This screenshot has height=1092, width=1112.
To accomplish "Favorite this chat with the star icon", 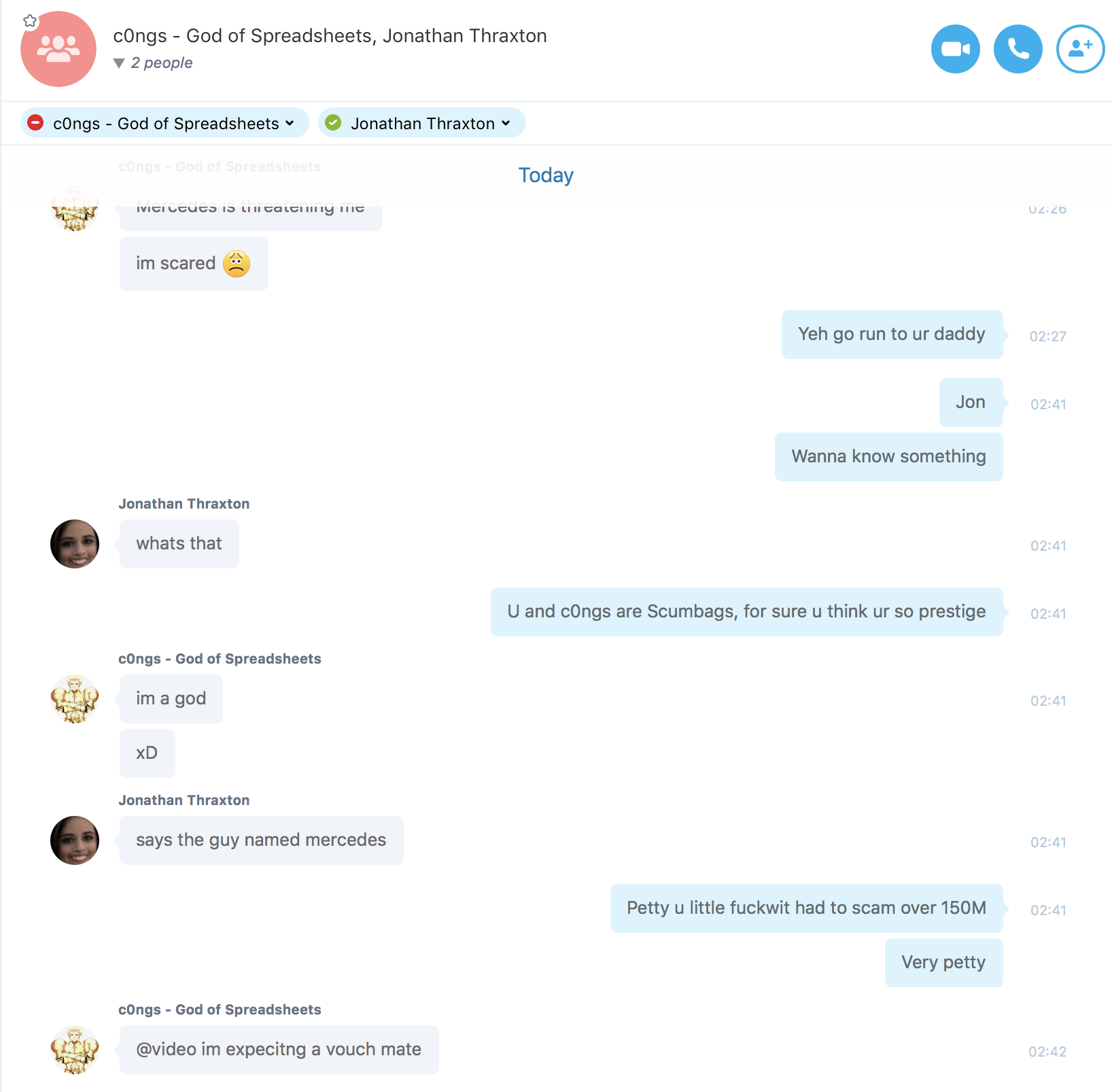I will (x=30, y=21).
